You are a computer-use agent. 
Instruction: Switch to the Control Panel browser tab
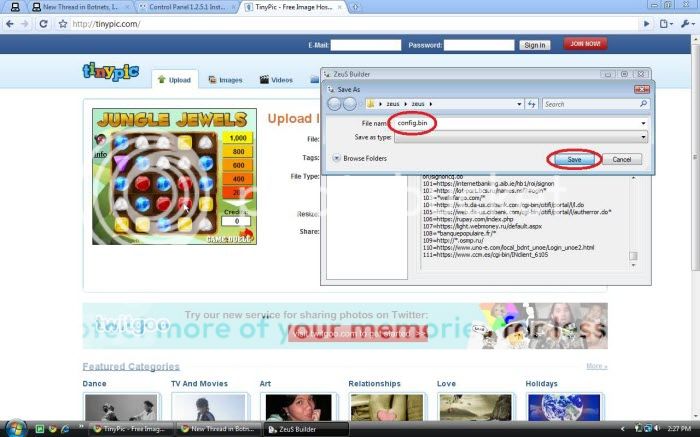(x=182, y=7)
